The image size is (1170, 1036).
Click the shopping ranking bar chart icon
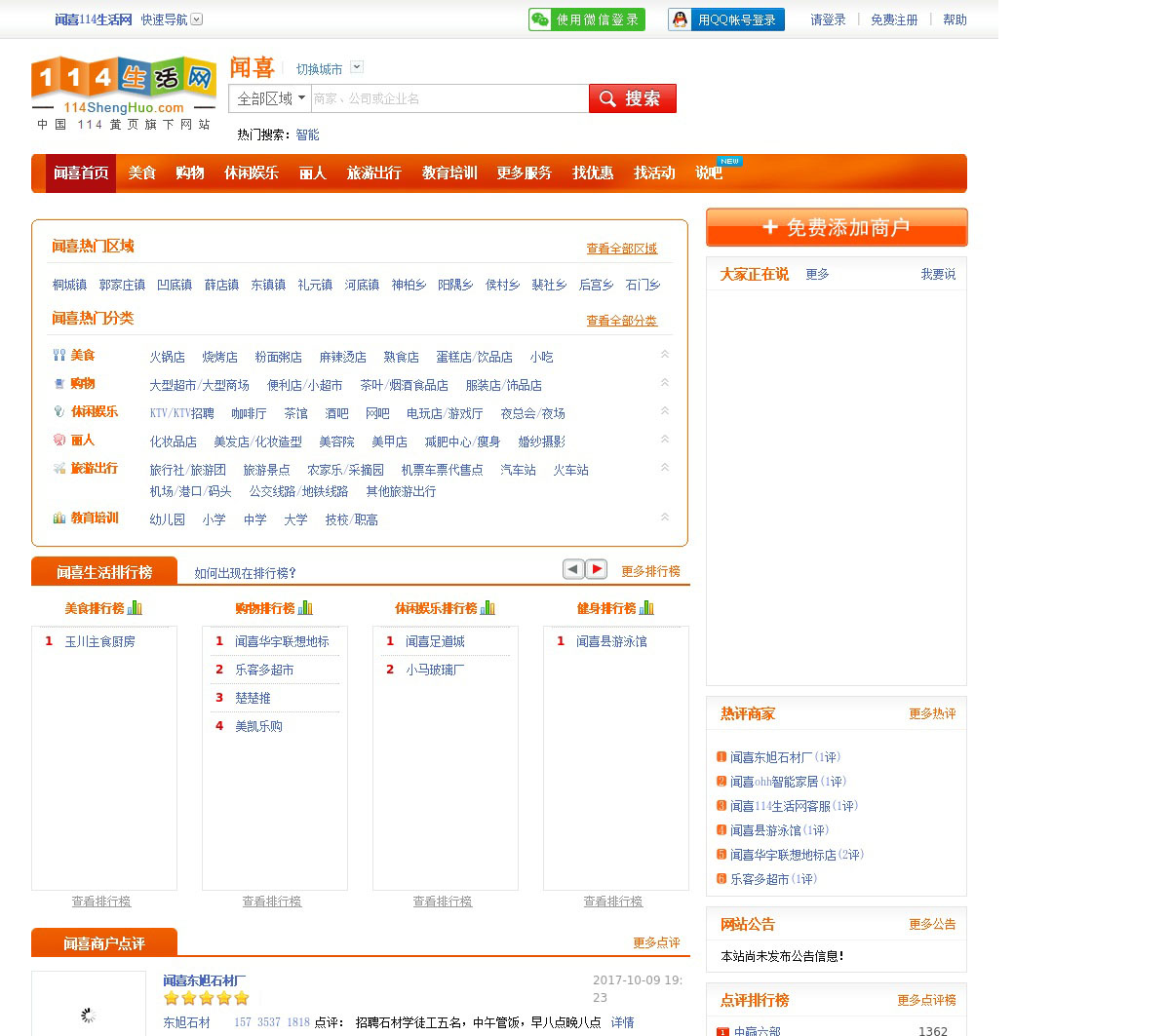click(305, 608)
